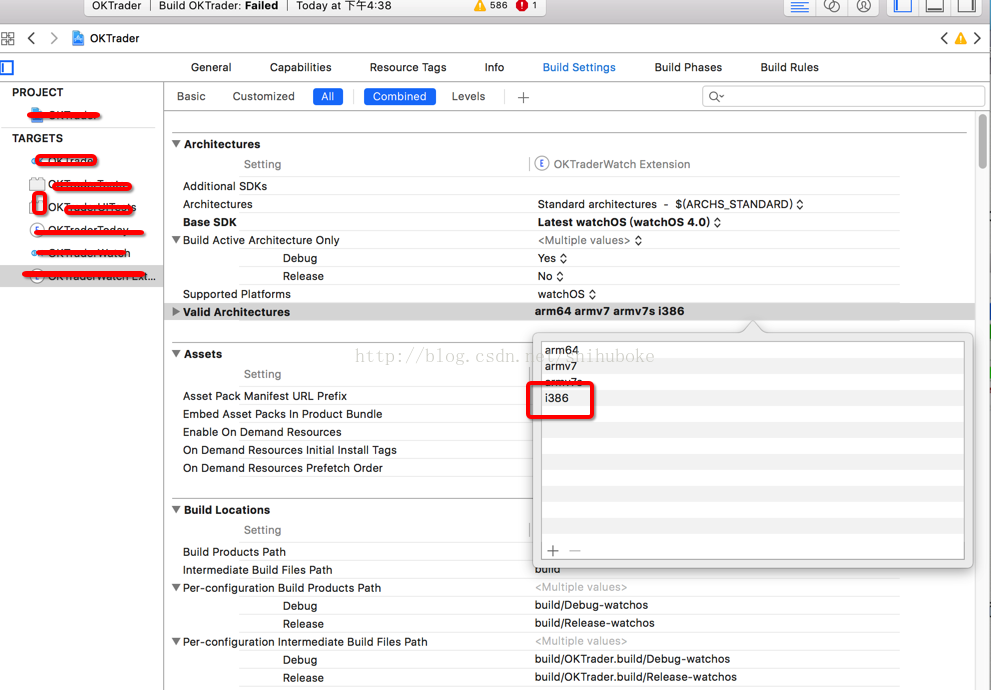Collapse Per-configuration Build Products Path

coord(176,588)
